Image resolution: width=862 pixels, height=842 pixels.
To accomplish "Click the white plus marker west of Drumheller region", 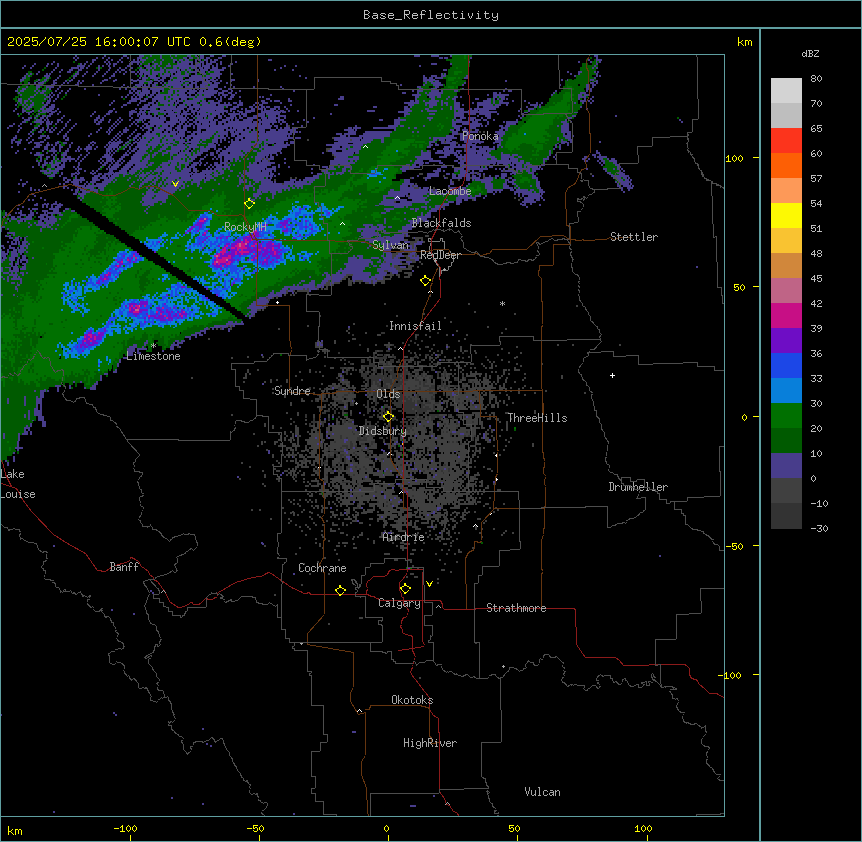I will pyautogui.click(x=612, y=375).
